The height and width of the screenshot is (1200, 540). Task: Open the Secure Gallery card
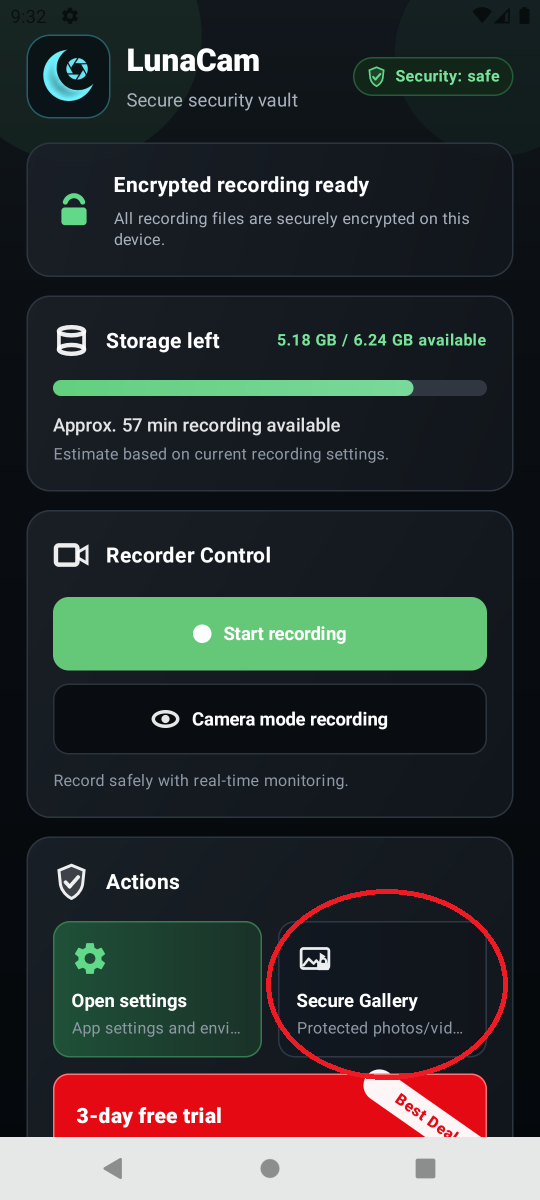click(x=382, y=989)
